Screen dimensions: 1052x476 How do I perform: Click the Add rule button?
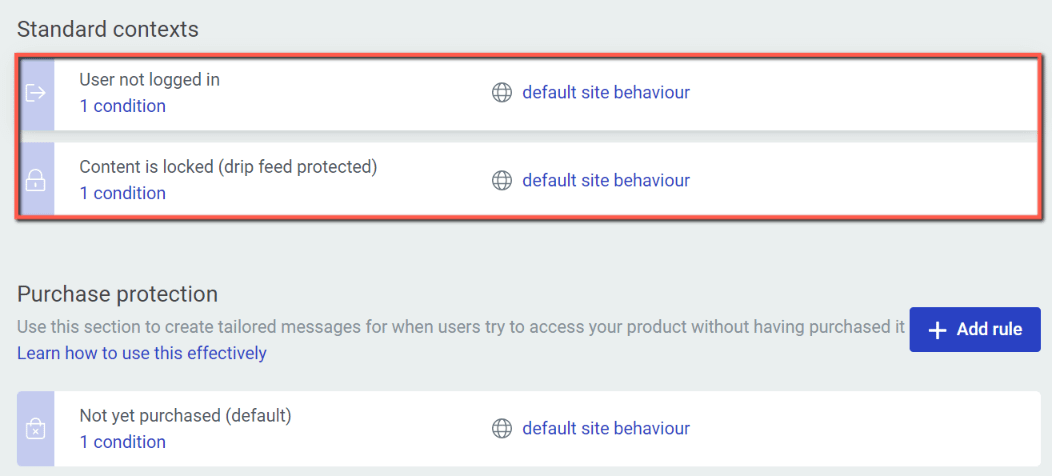tap(975, 330)
